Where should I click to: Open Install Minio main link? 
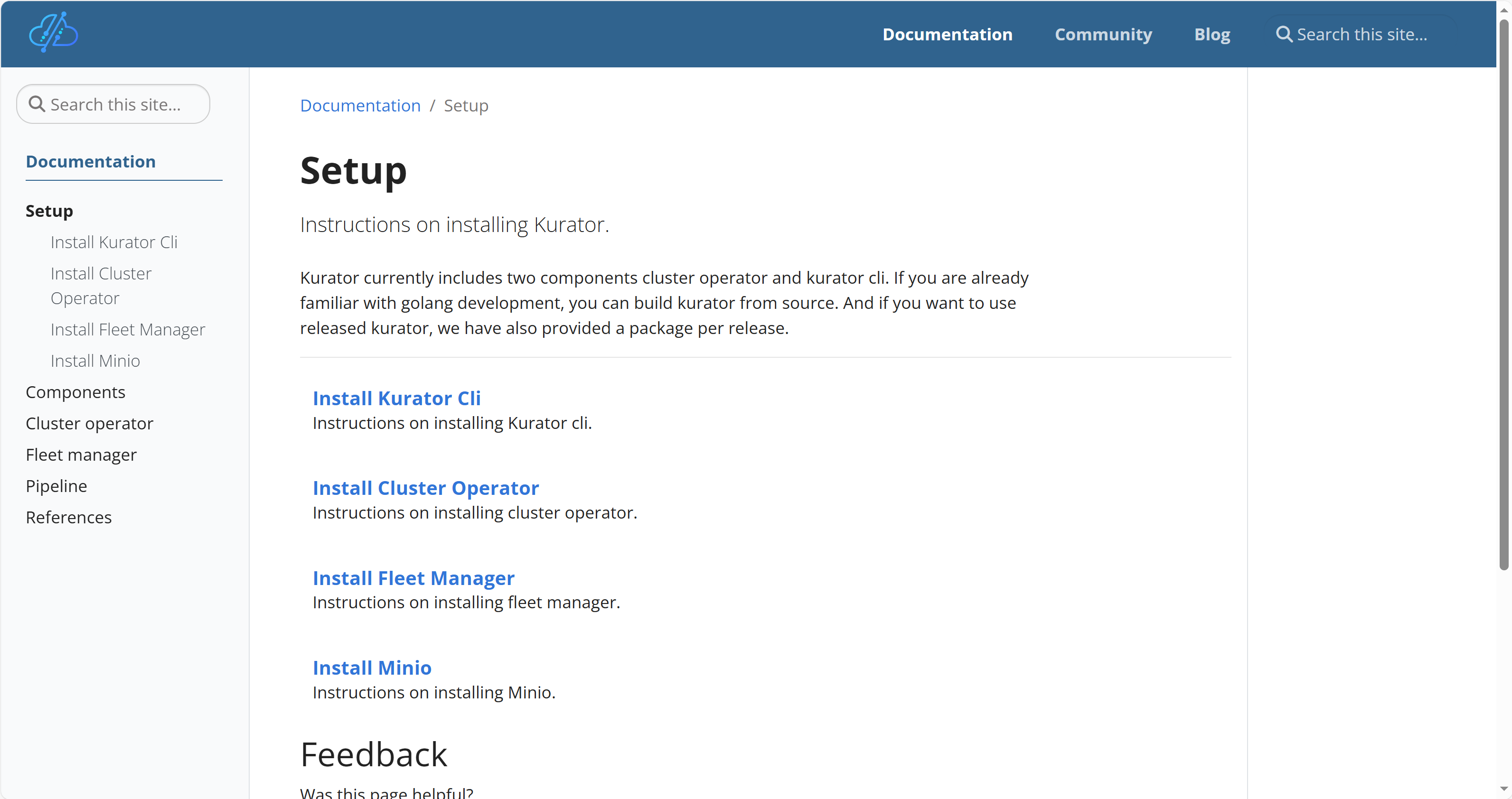coord(372,668)
